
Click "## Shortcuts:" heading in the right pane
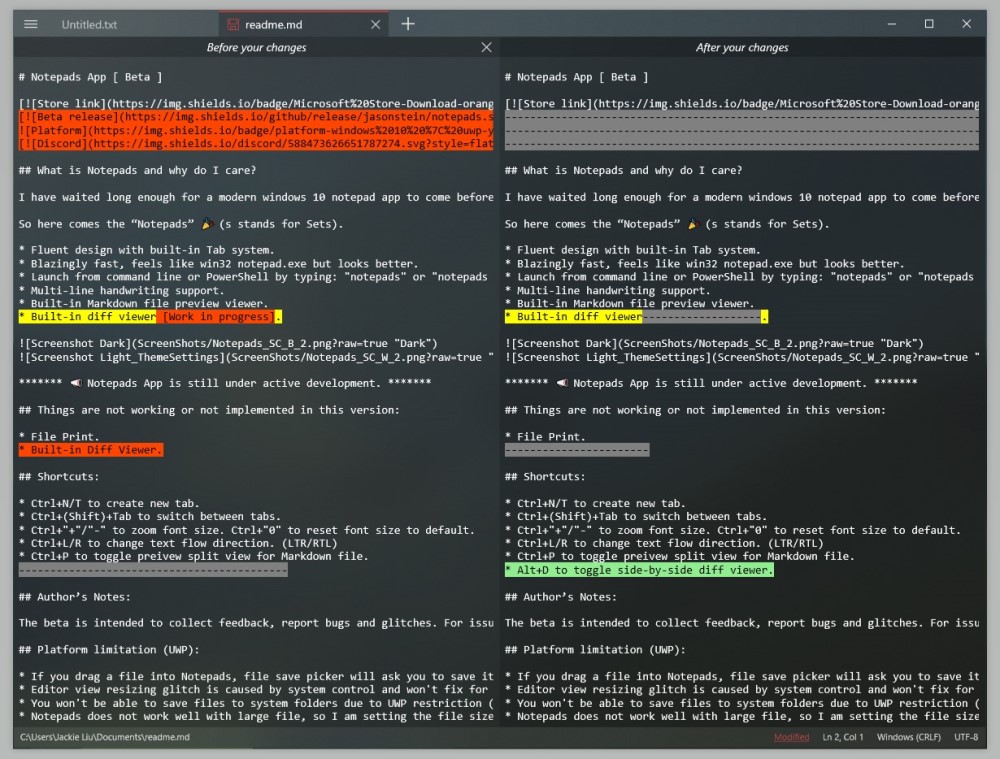pyautogui.click(x=545, y=476)
